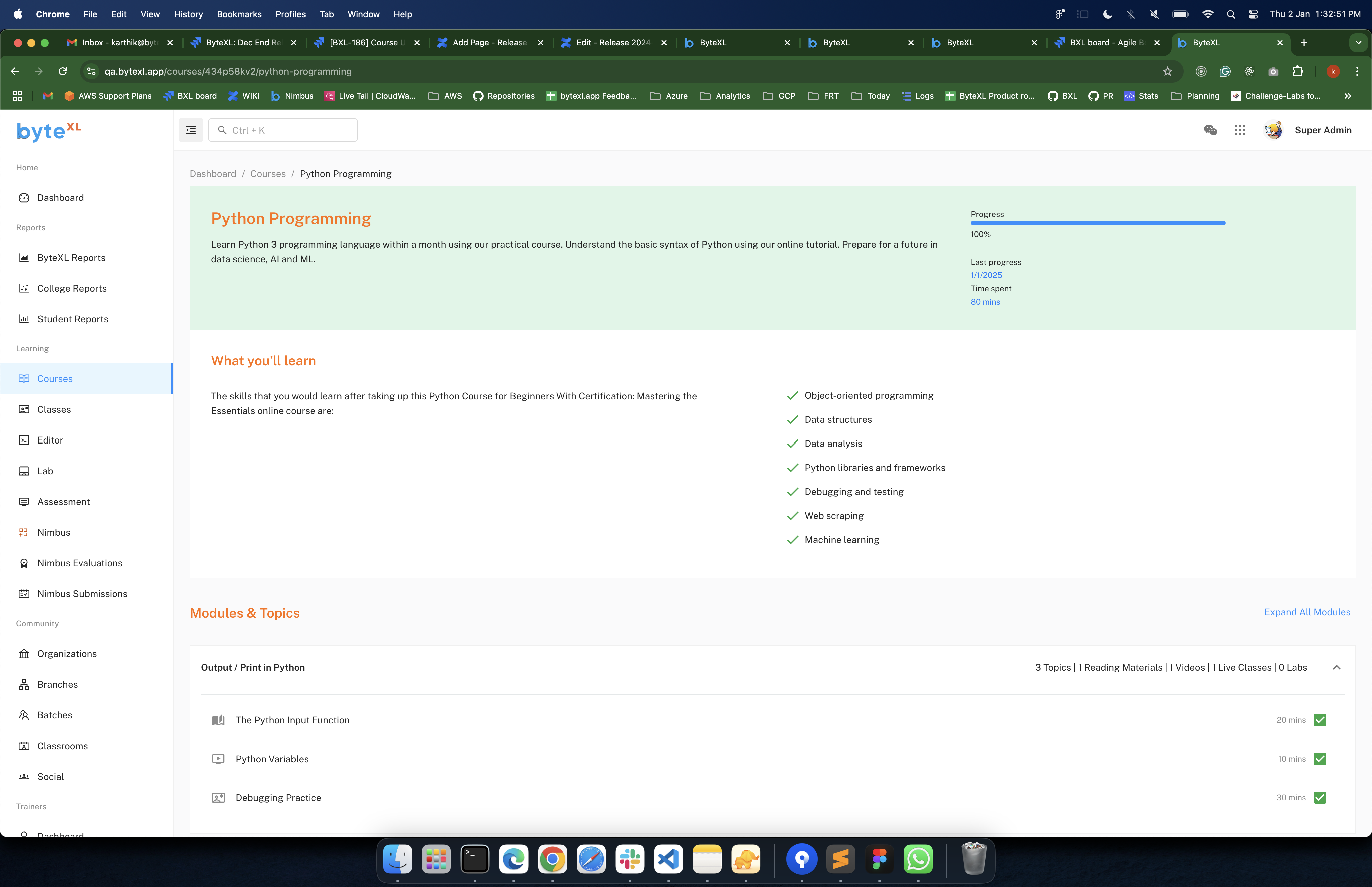Go to Courses breadcrumb link

[268, 174]
